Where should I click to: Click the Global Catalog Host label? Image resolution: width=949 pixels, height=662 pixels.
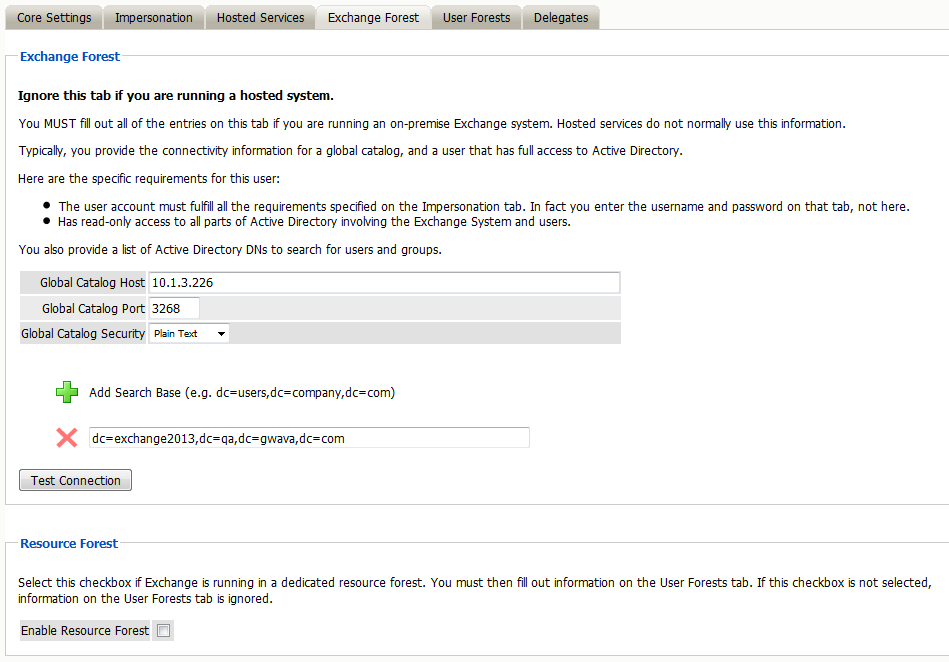(x=92, y=283)
